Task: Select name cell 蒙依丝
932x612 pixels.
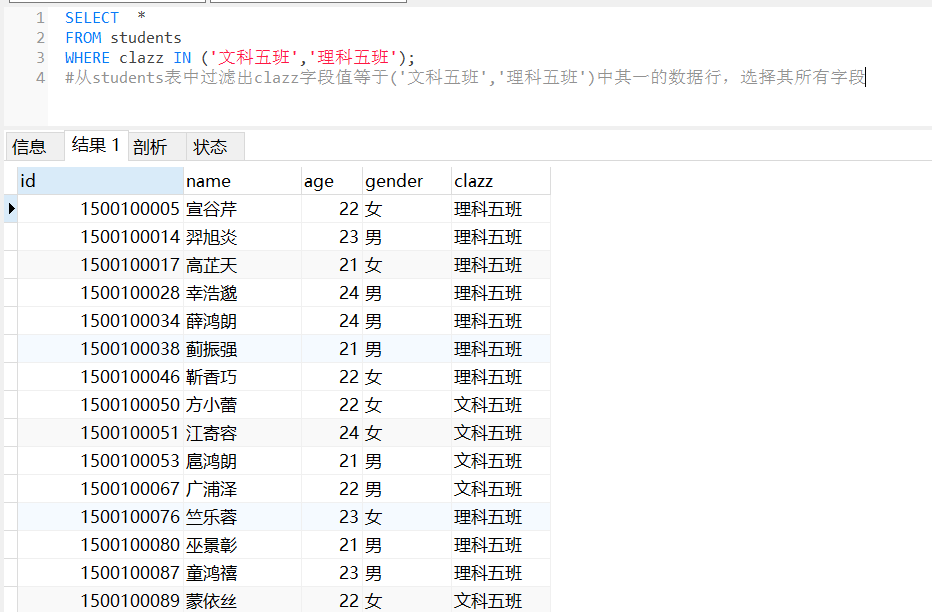Action: click(x=242, y=600)
